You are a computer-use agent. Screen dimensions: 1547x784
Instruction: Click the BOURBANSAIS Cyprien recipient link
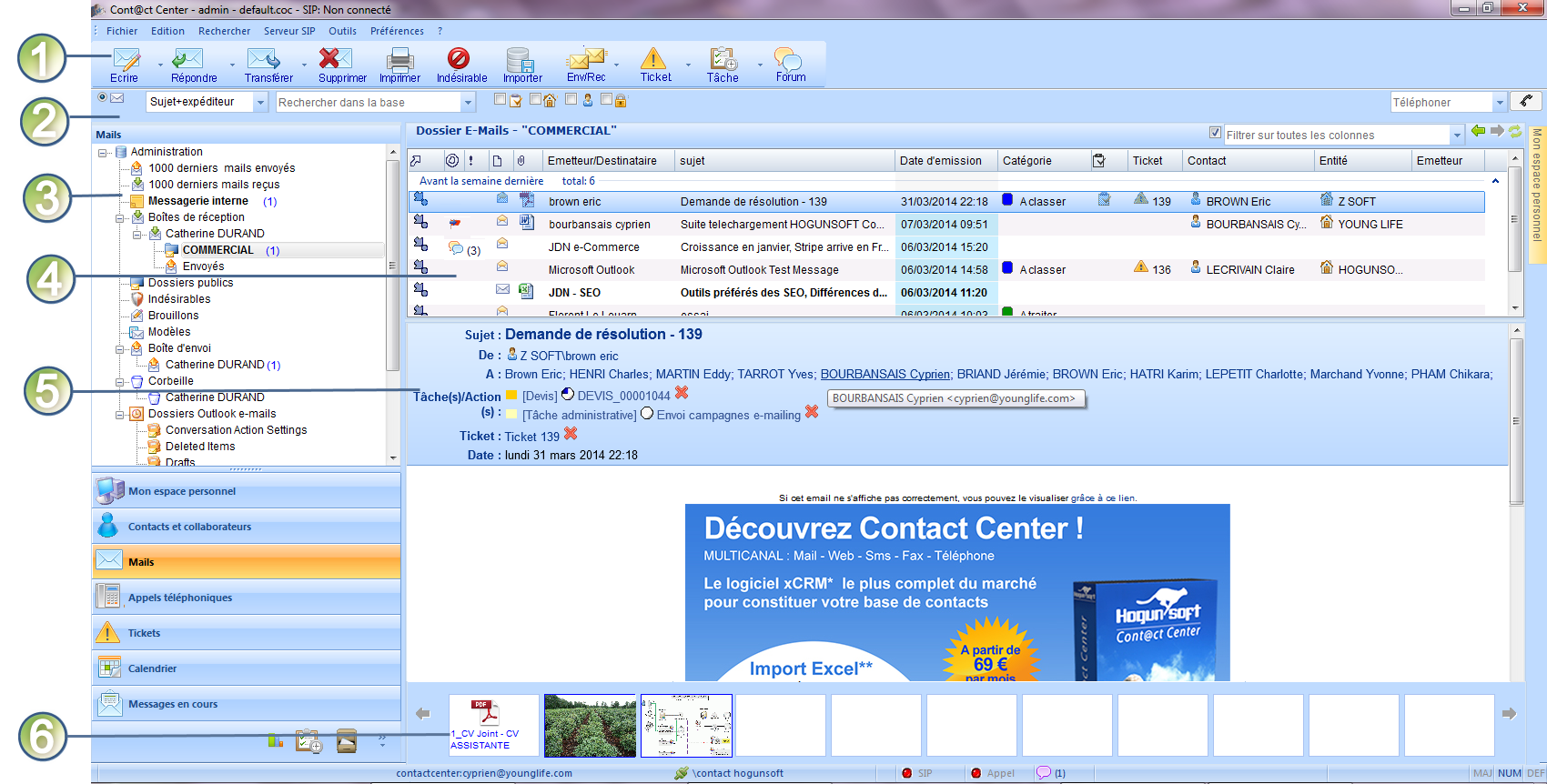[x=885, y=374]
